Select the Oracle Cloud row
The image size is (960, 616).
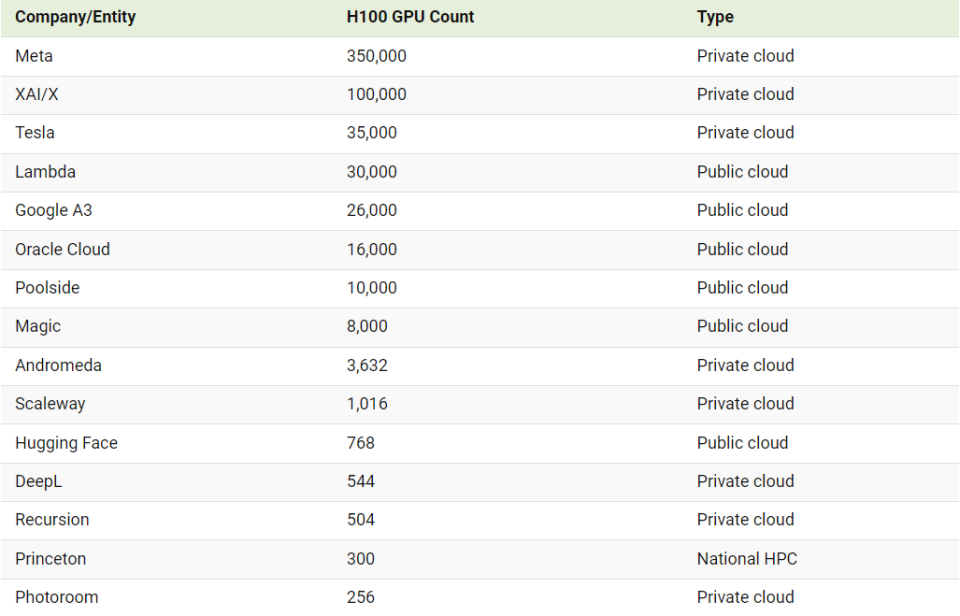coord(62,249)
